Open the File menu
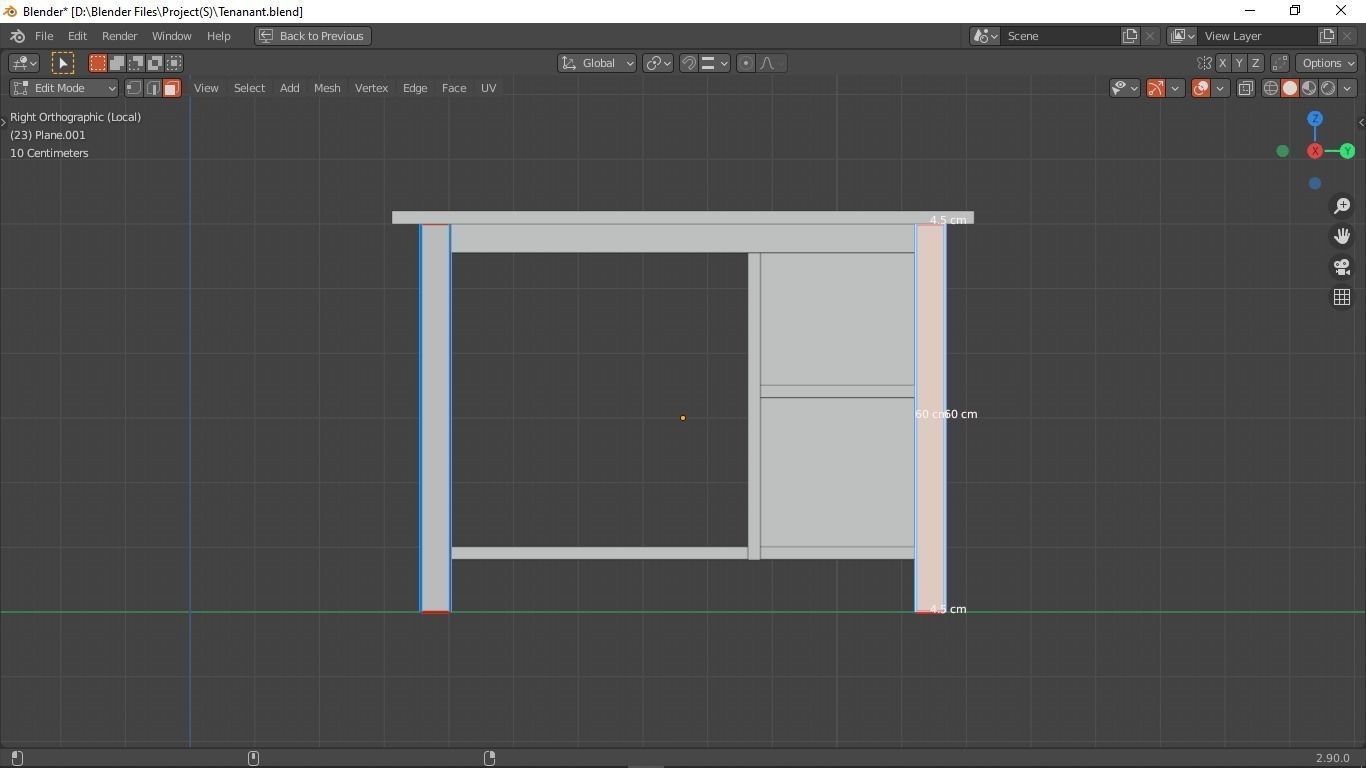The height and width of the screenshot is (768, 1366). point(44,36)
